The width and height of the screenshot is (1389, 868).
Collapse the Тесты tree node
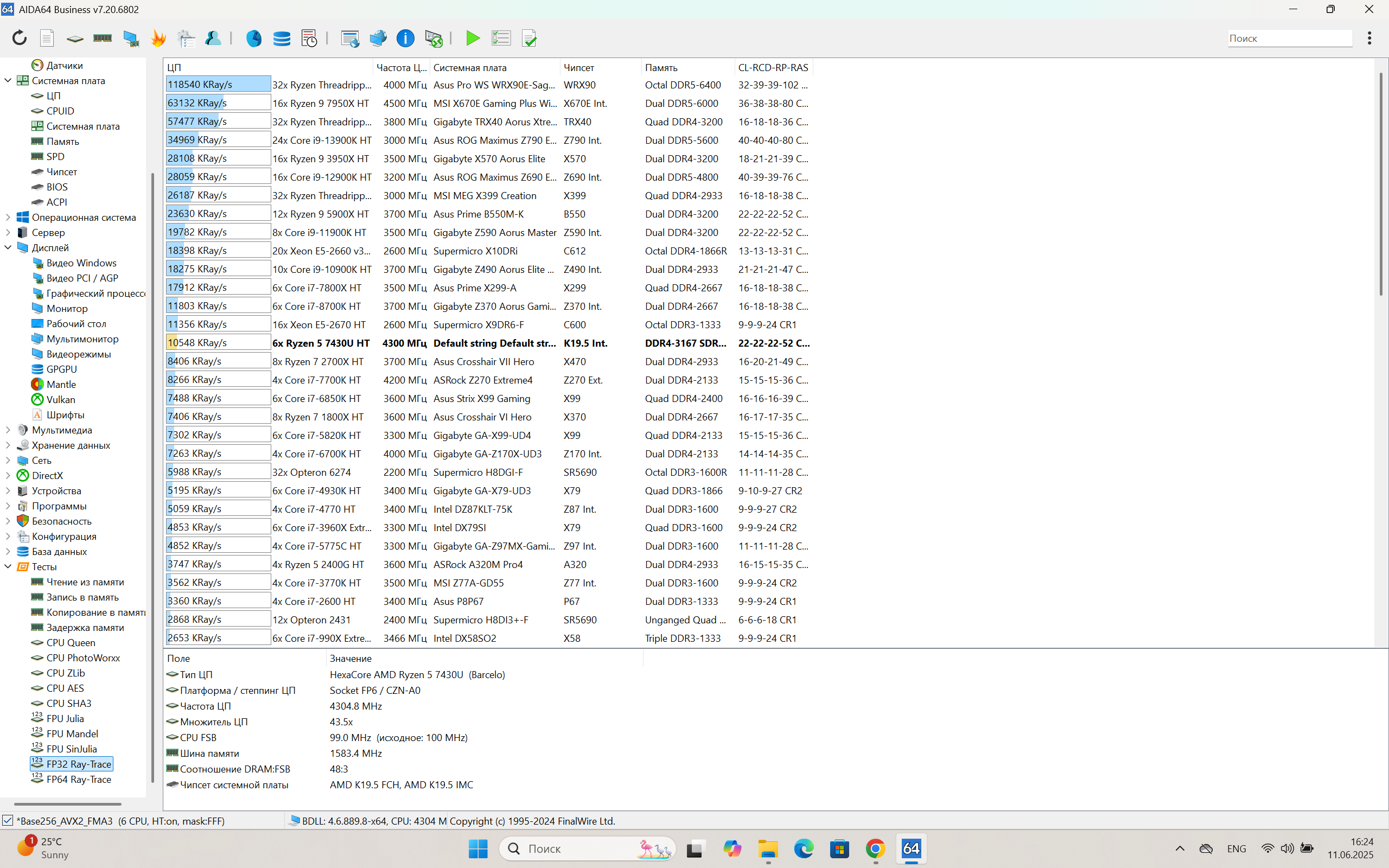tap(8, 566)
